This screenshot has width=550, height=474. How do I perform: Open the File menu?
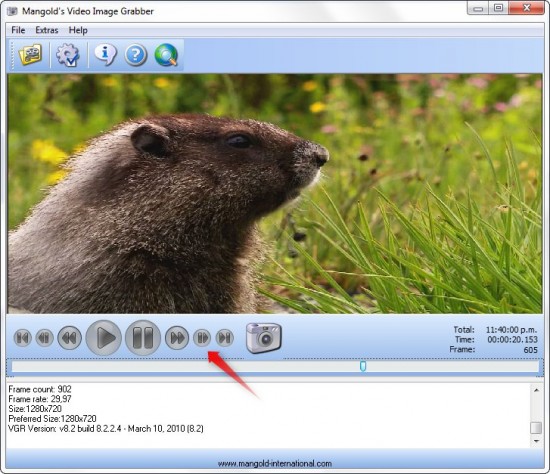pyautogui.click(x=18, y=30)
